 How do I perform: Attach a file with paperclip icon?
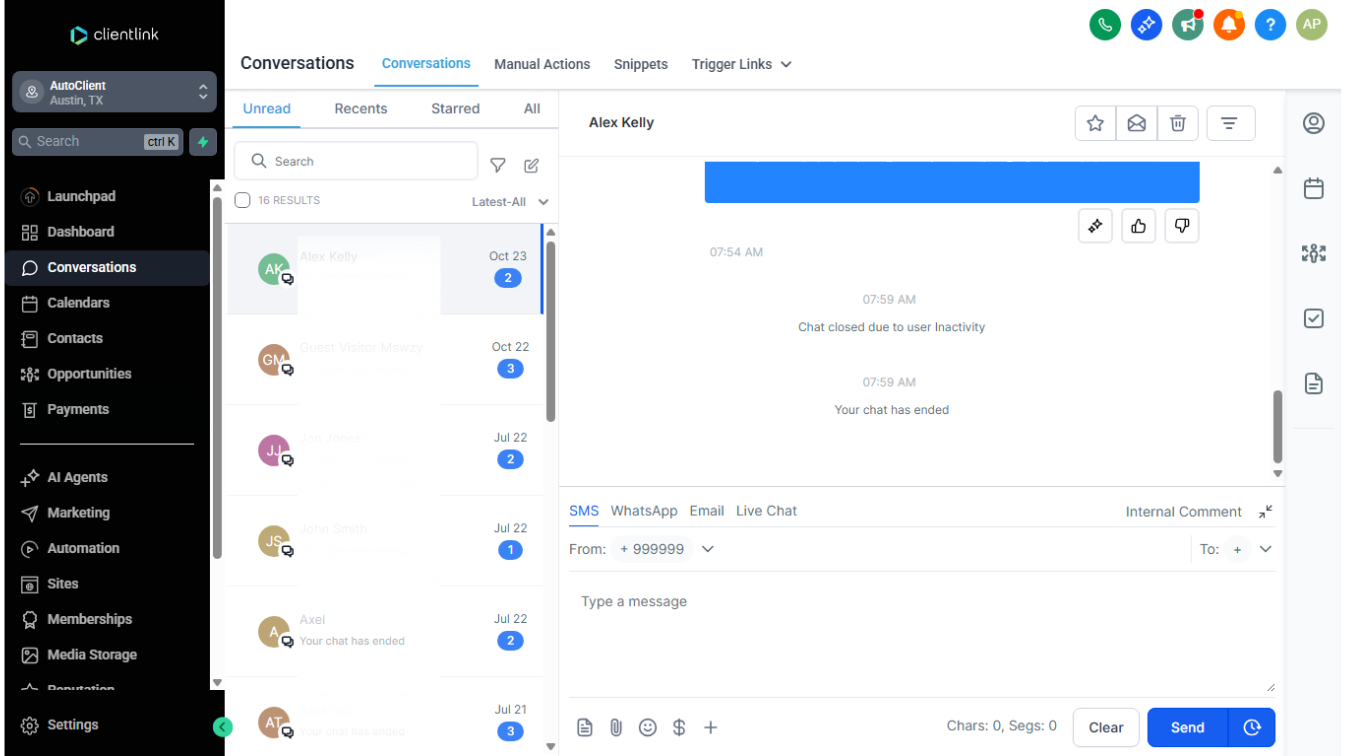tap(616, 727)
